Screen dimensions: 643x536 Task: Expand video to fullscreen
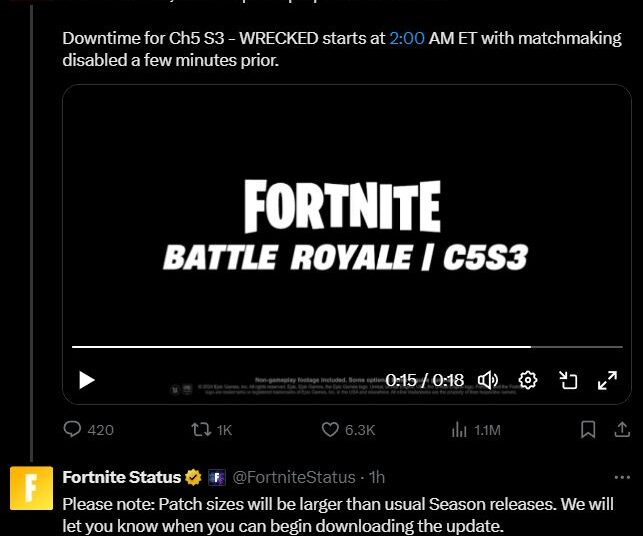607,380
